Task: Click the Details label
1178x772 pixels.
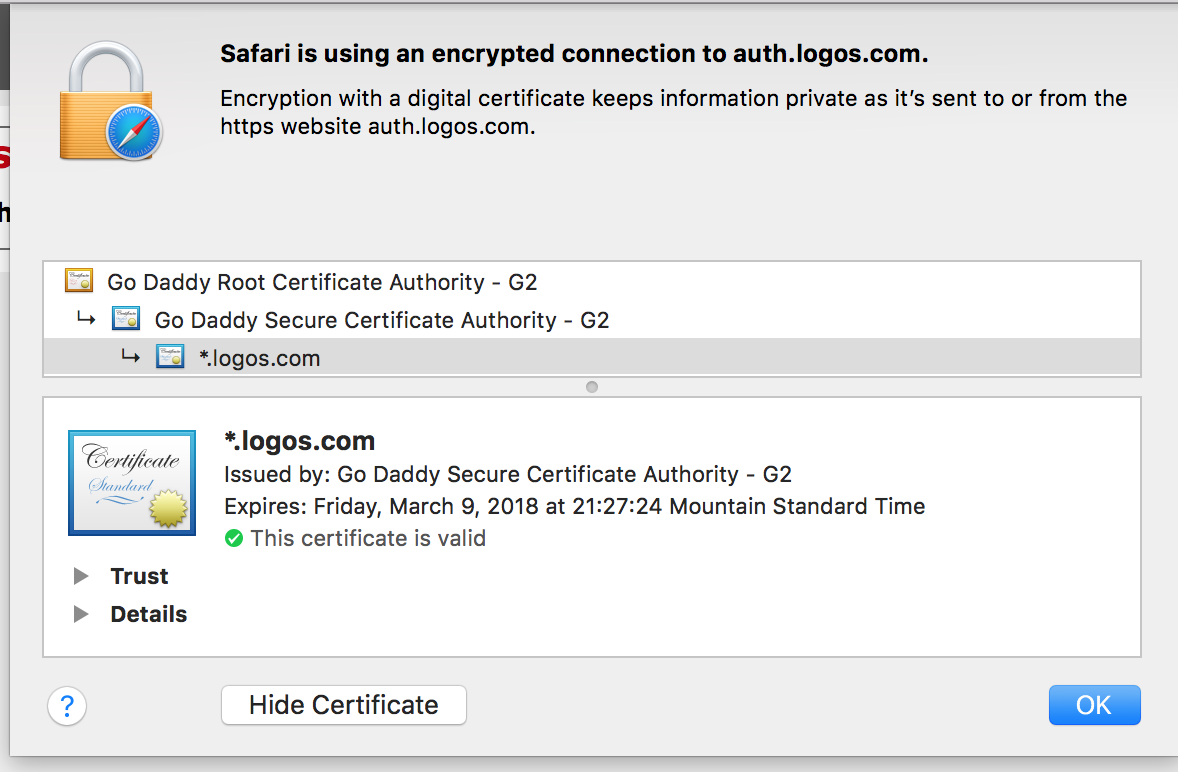Action: coord(149,614)
